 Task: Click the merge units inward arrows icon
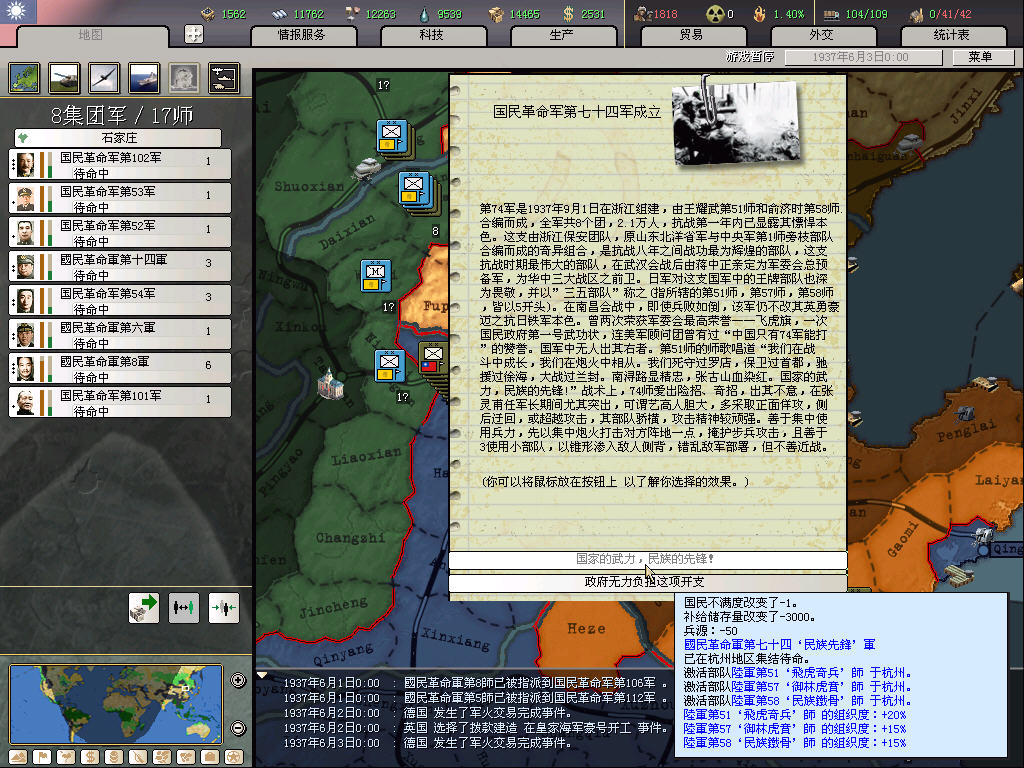pyautogui.click(x=223, y=607)
